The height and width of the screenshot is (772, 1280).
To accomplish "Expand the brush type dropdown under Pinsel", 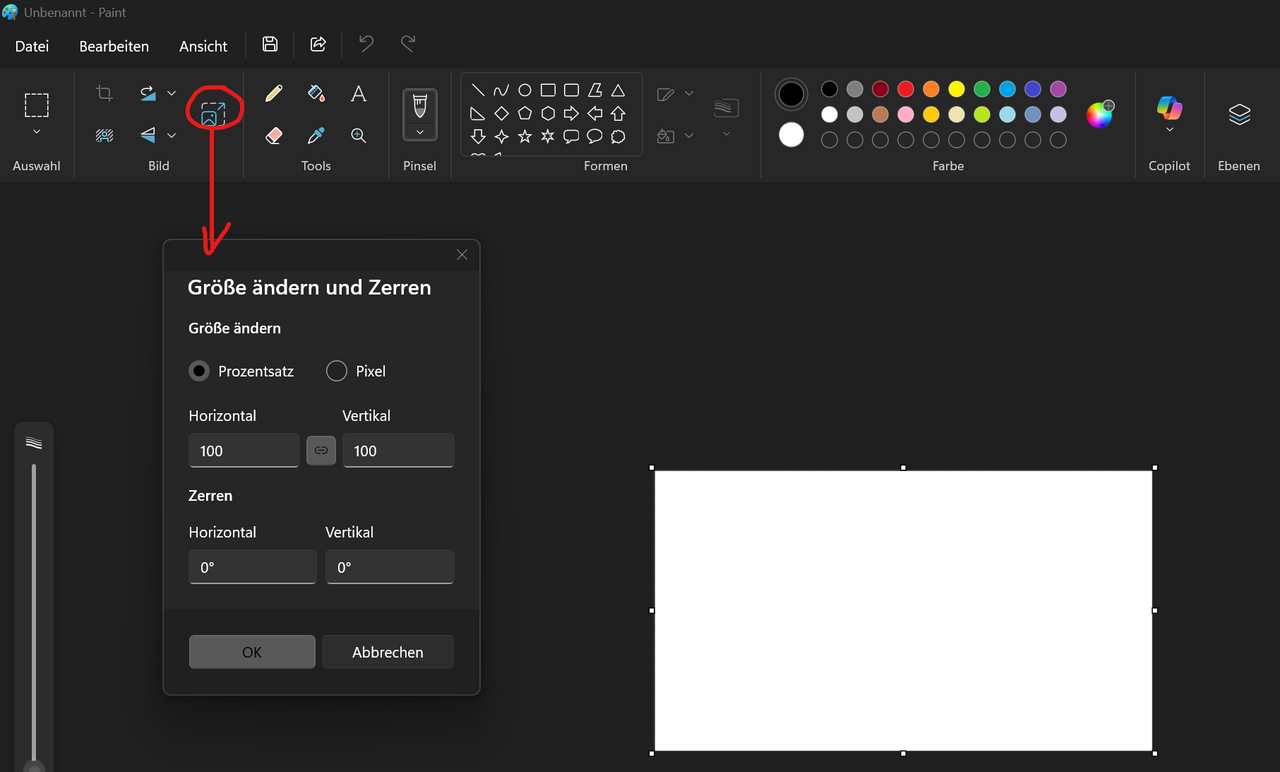I will [x=420, y=132].
